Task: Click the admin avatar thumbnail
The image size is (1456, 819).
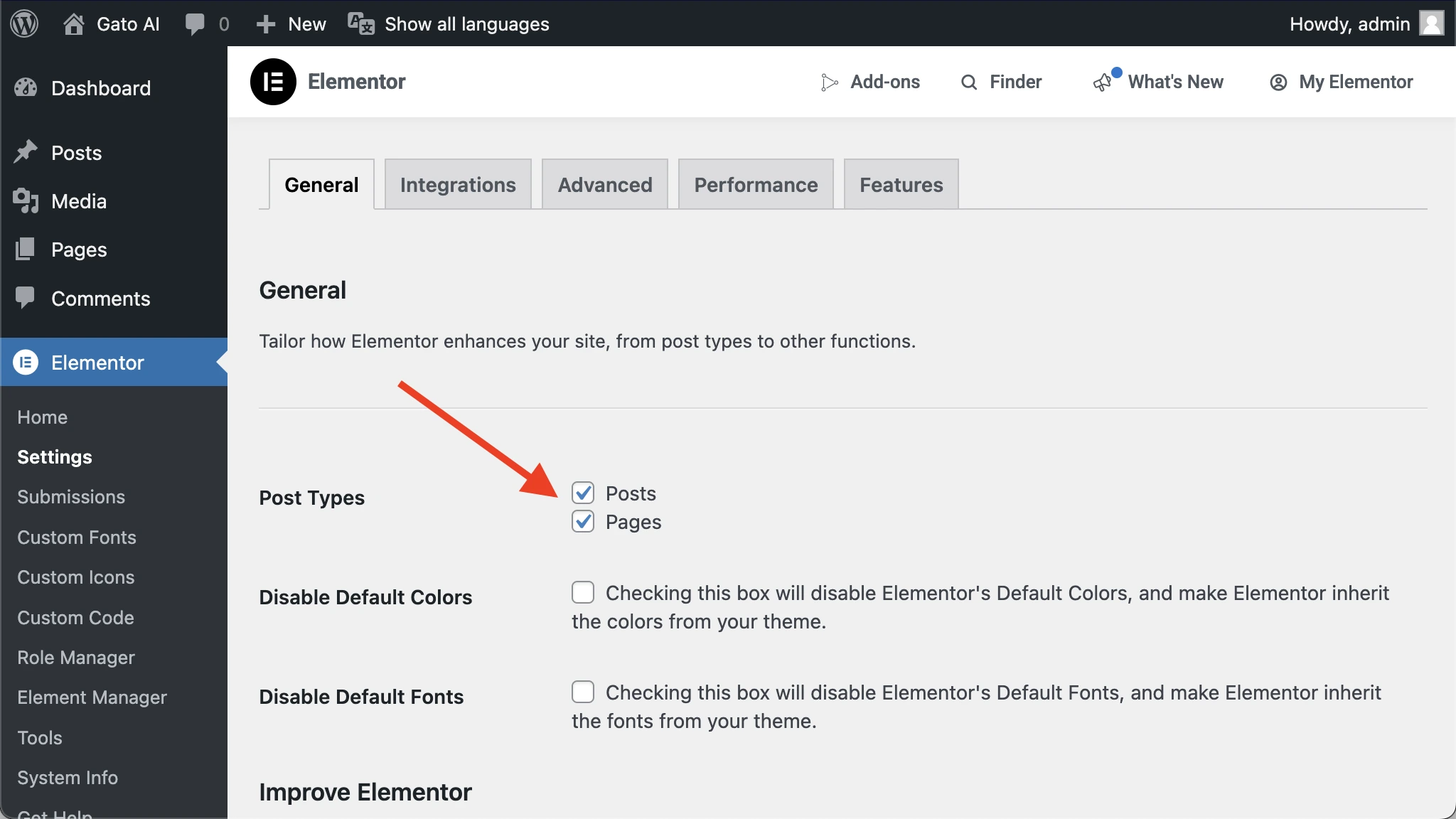Action: pos(1431,23)
